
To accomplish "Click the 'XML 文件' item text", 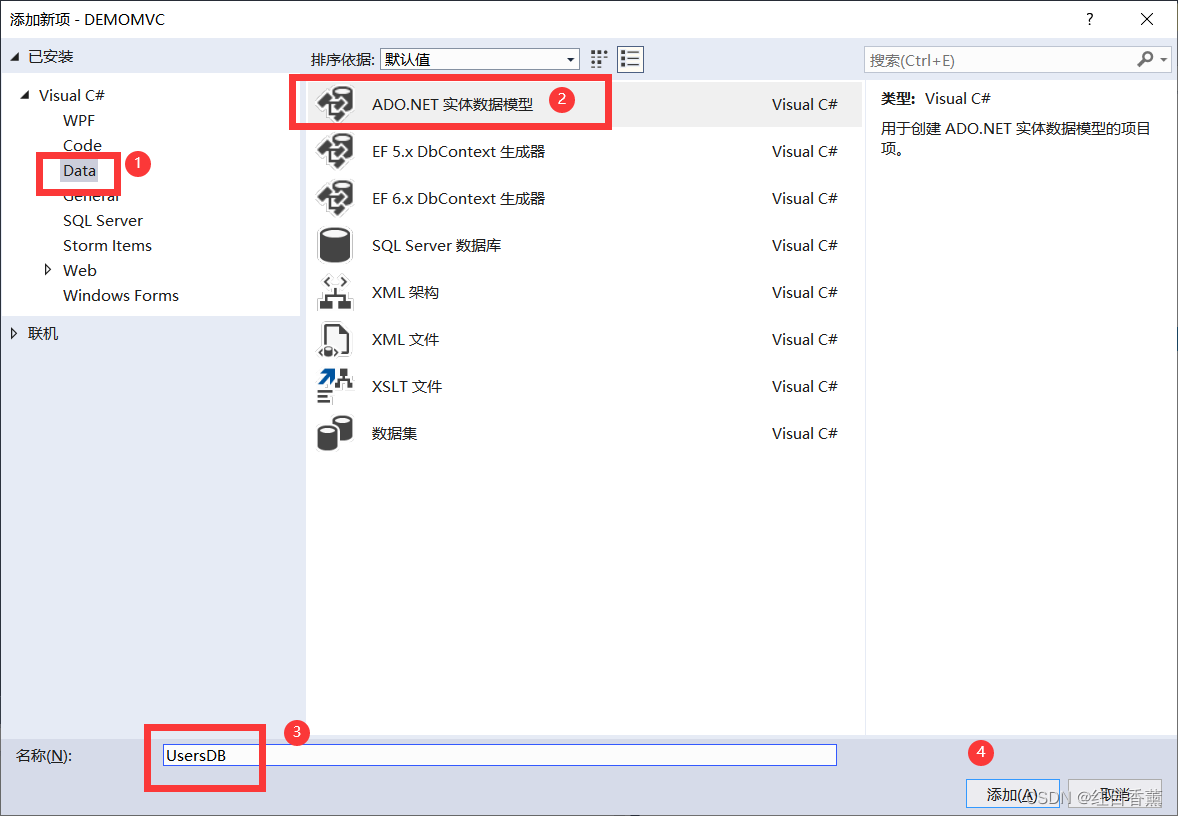I will 405,340.
